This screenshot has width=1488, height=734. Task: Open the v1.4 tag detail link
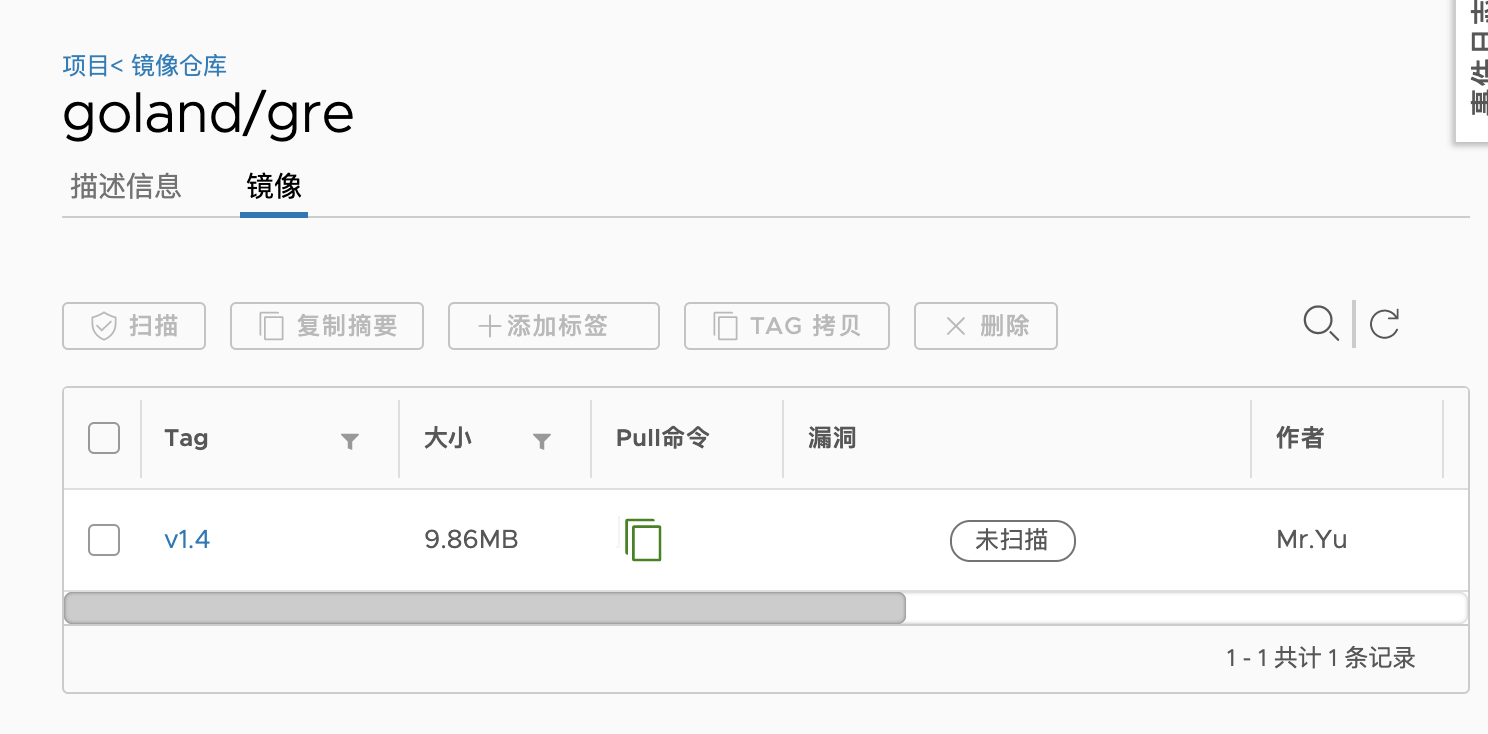coord(187,539)
